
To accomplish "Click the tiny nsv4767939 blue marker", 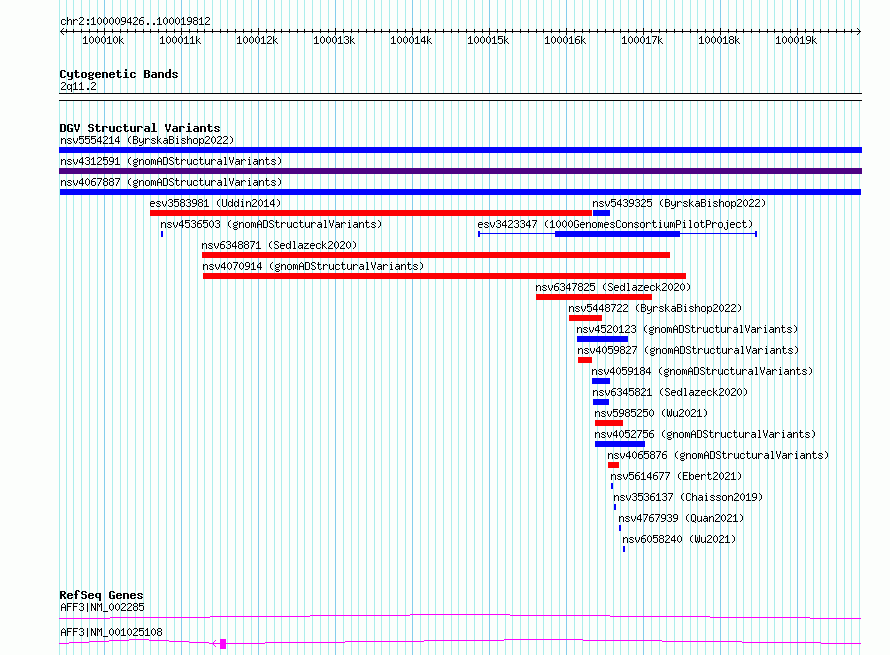I will point(620,528).
